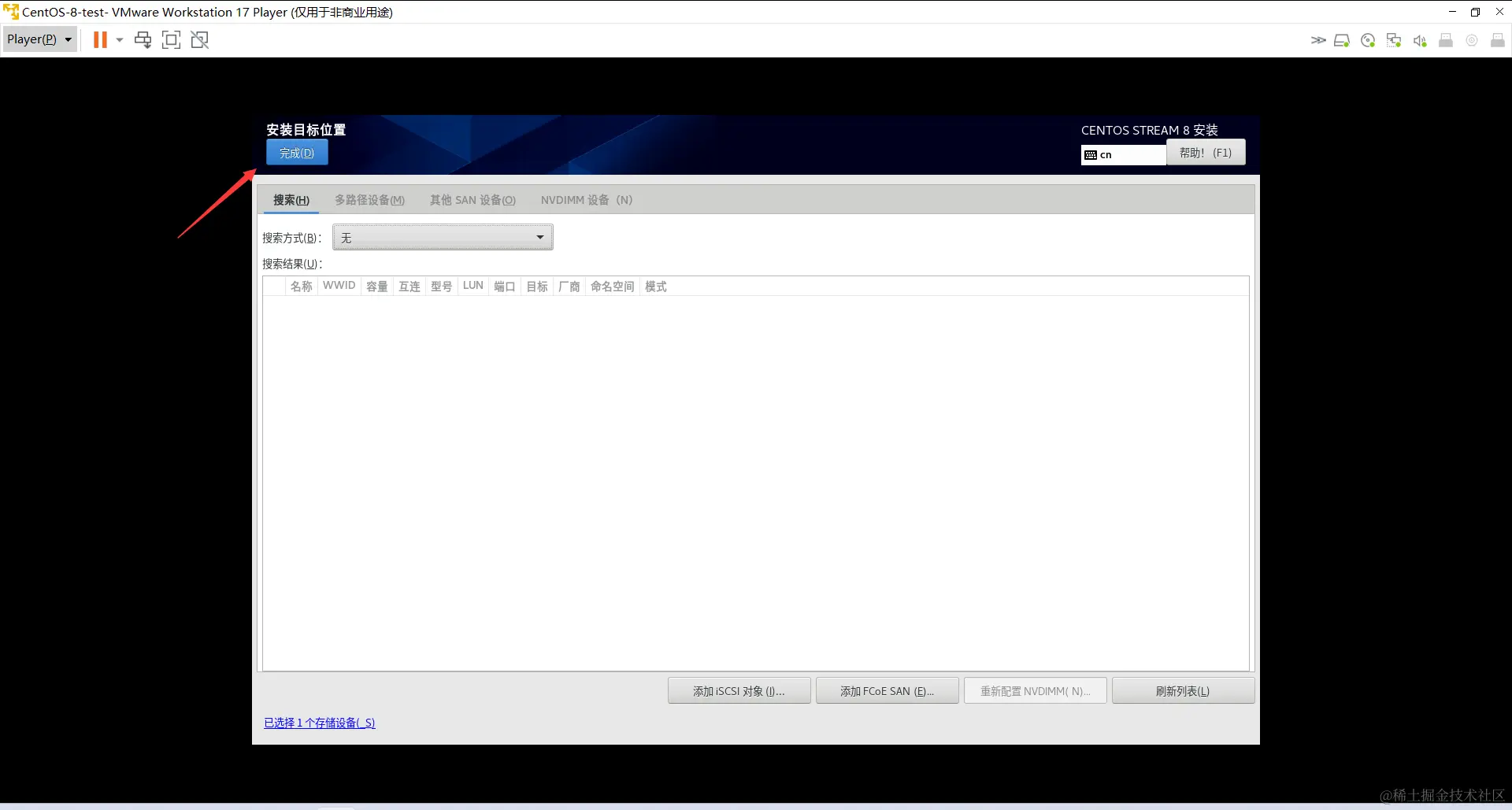The height and width of the screenshot is (810, 1512).
Task: Open the 帮助! (F1) help button
Action: coord(1206,153)
